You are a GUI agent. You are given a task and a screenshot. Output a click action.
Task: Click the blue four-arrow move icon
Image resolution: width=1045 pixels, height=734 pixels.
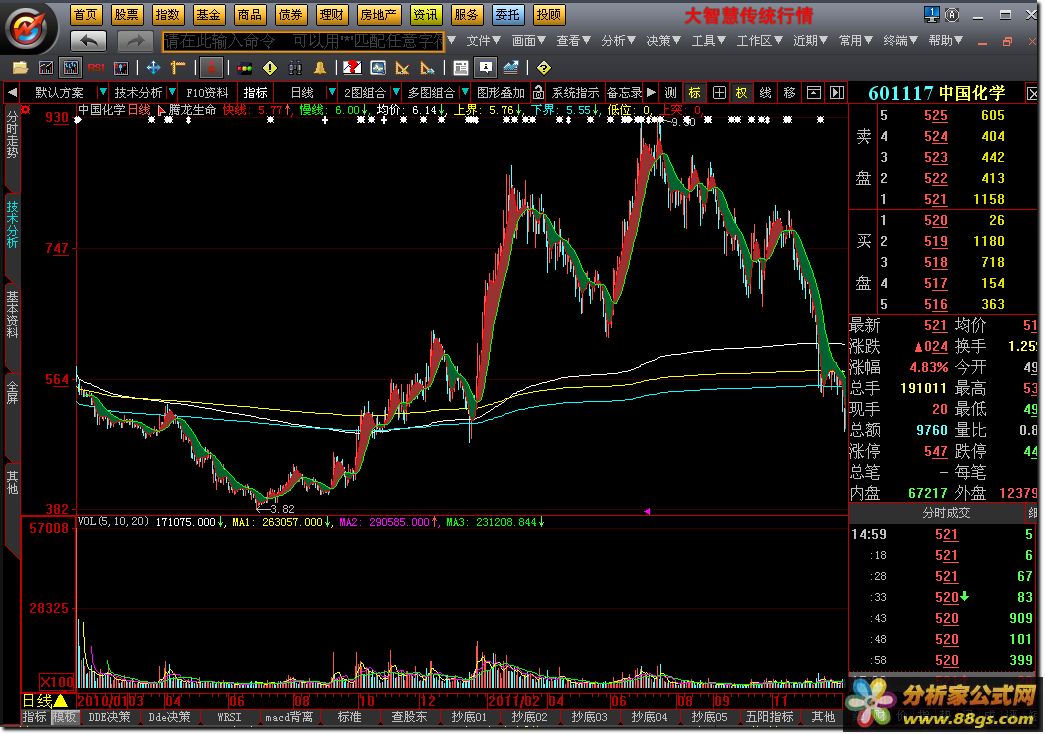[153, 67]
